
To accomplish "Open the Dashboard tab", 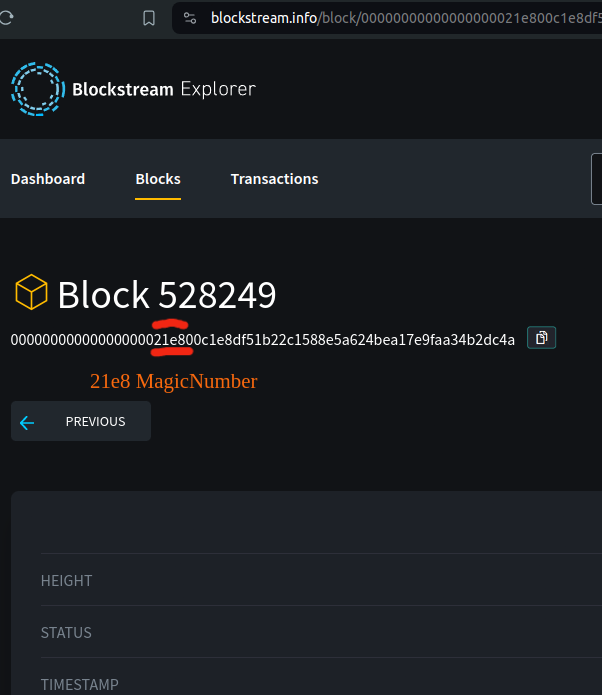I will coord(48,179).
